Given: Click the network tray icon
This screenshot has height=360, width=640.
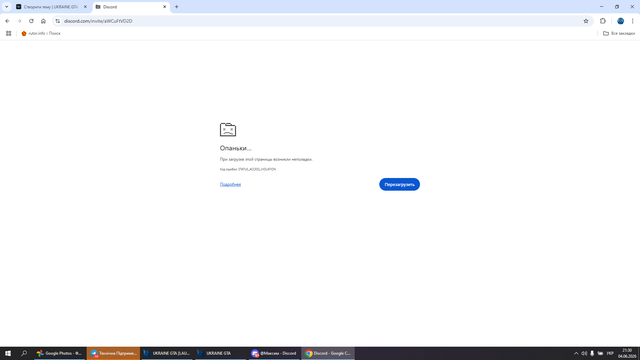Looking at the screenshot, I should tap(600, 353).
